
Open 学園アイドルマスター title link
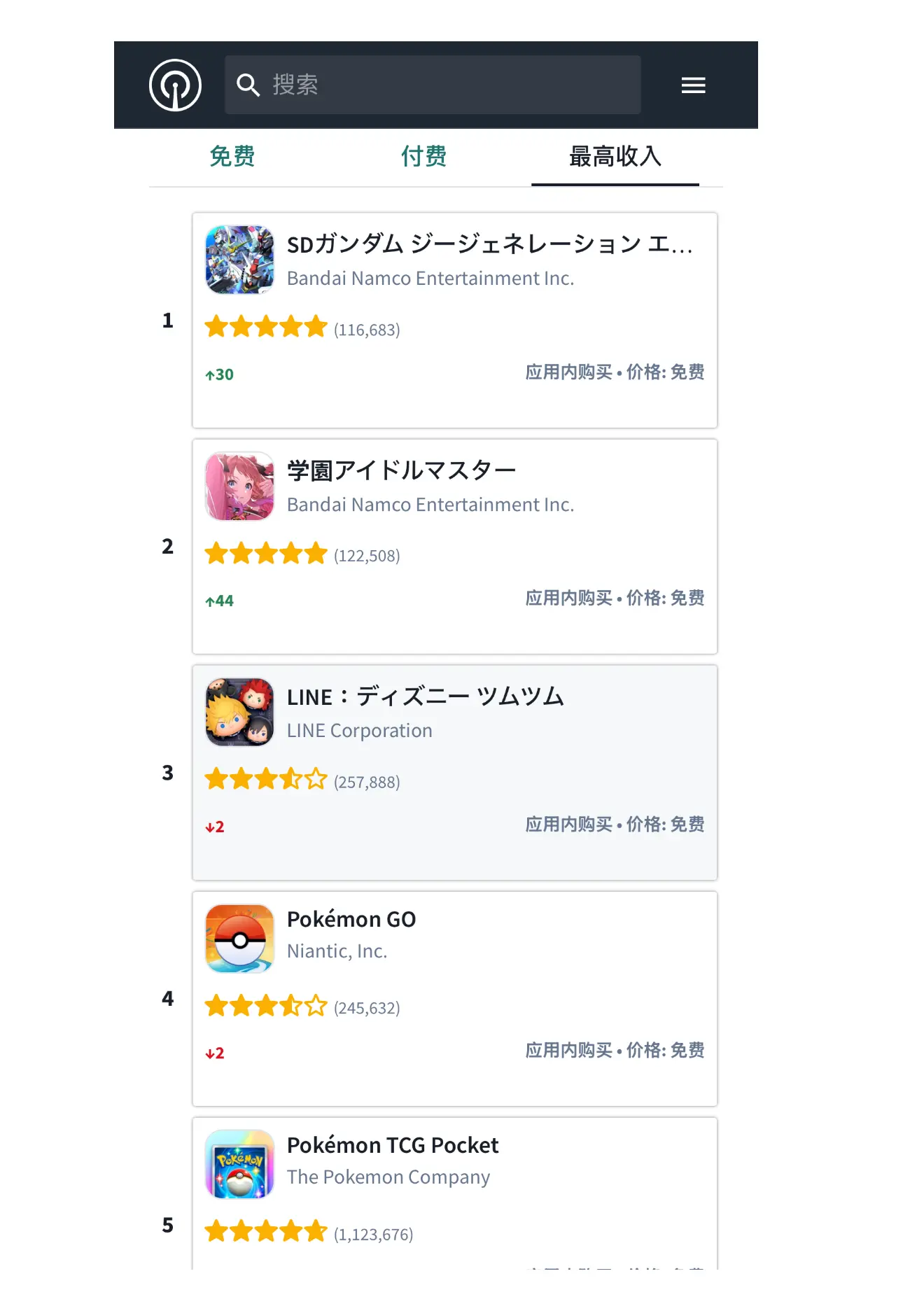click(402, 470)
